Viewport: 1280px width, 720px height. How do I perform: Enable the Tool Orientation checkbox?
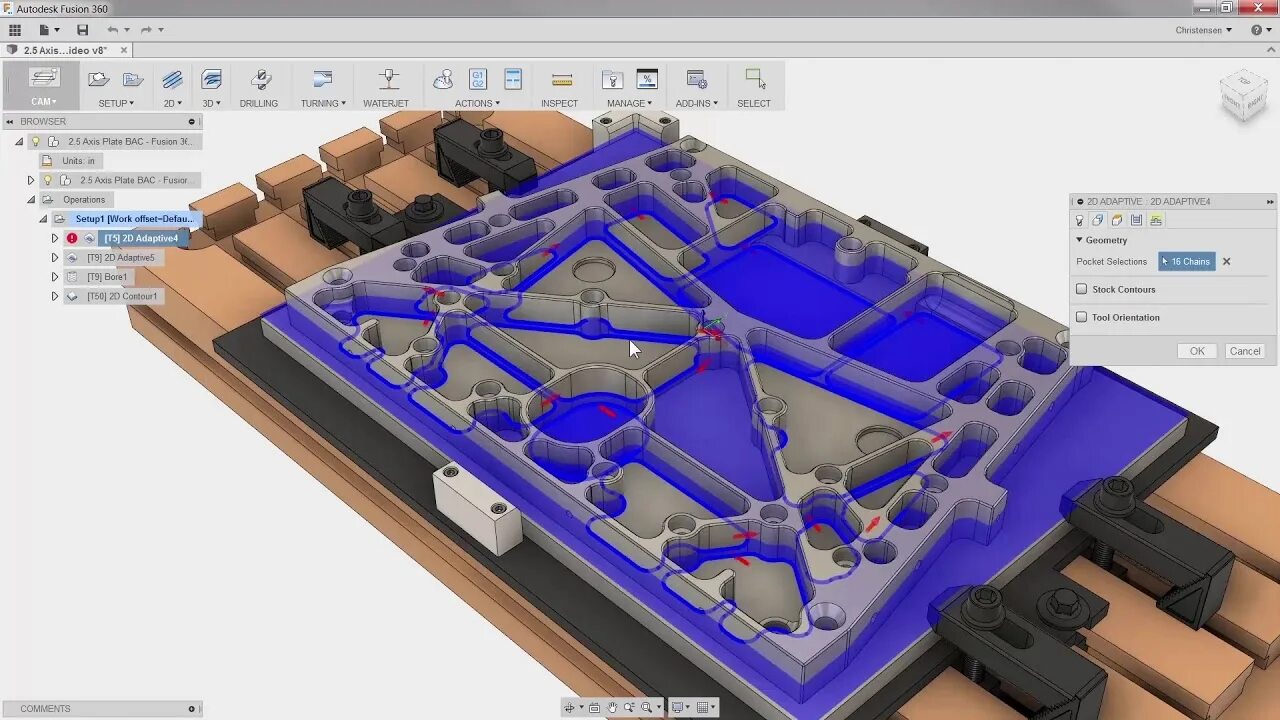point(1081,317)
